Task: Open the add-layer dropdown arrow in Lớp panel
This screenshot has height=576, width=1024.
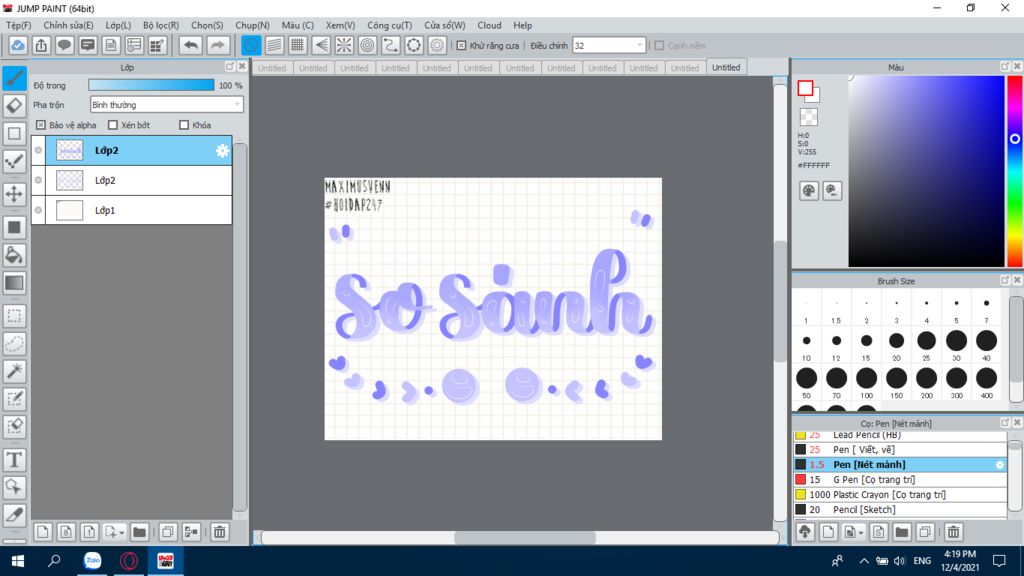Action: coord(121,533)
